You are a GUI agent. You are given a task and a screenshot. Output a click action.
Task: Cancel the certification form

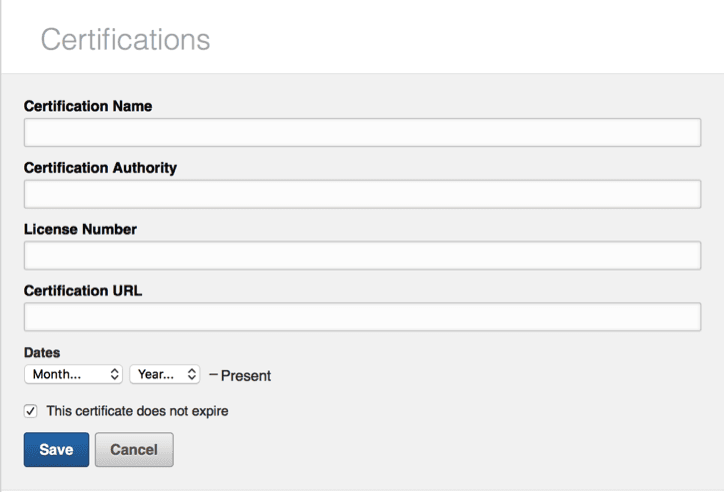tap(134, 450)
